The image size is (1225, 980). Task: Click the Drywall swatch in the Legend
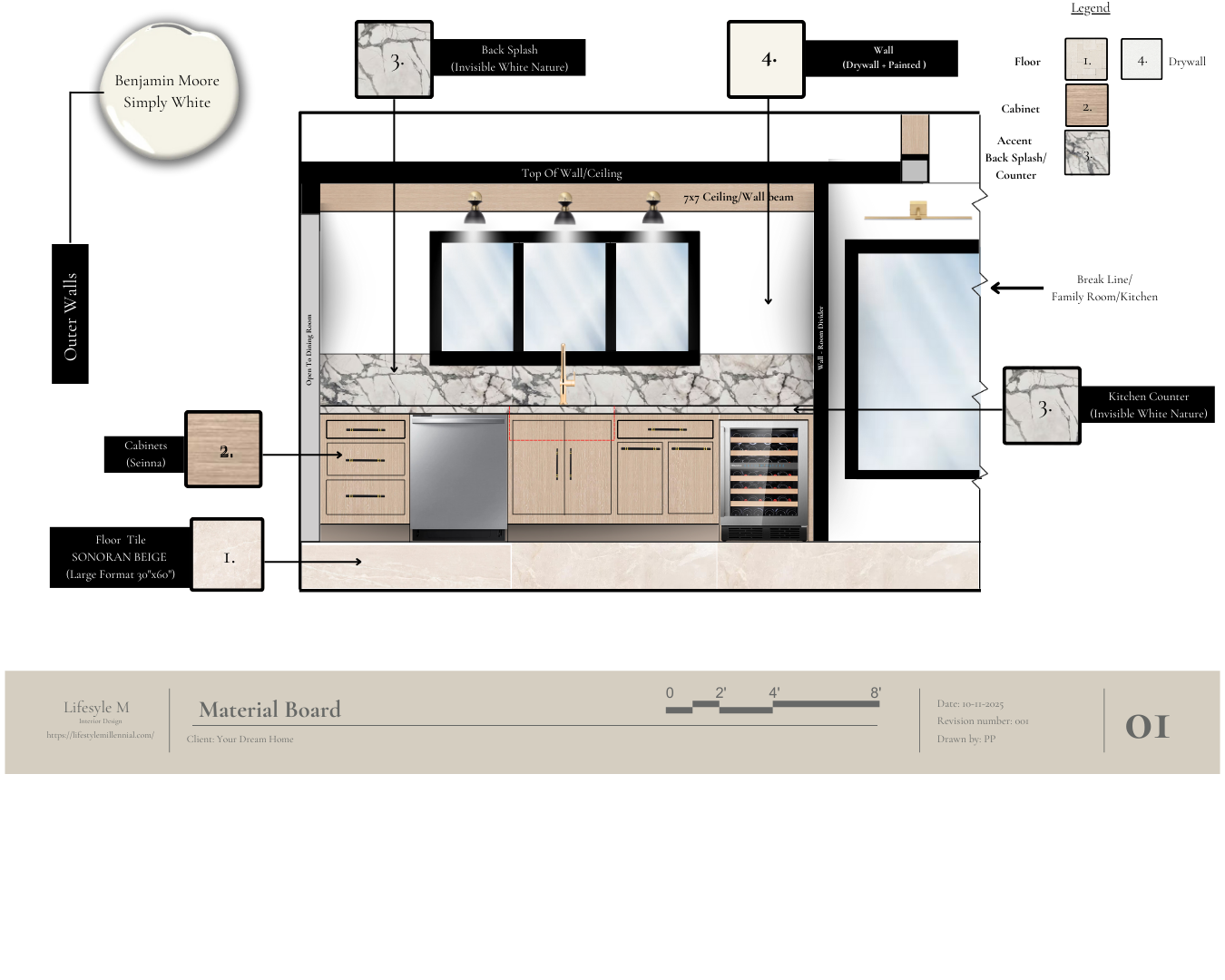point(1141,60)
